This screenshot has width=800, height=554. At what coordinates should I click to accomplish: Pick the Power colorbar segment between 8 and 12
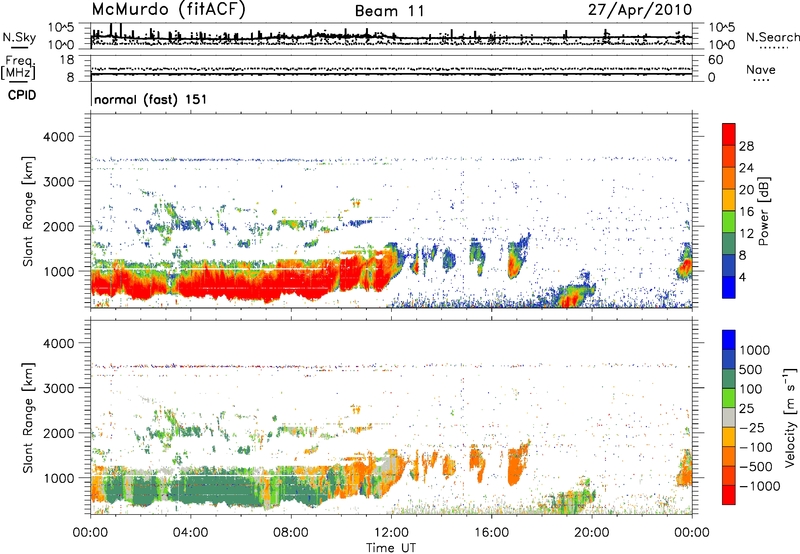(x=729, y=244)
